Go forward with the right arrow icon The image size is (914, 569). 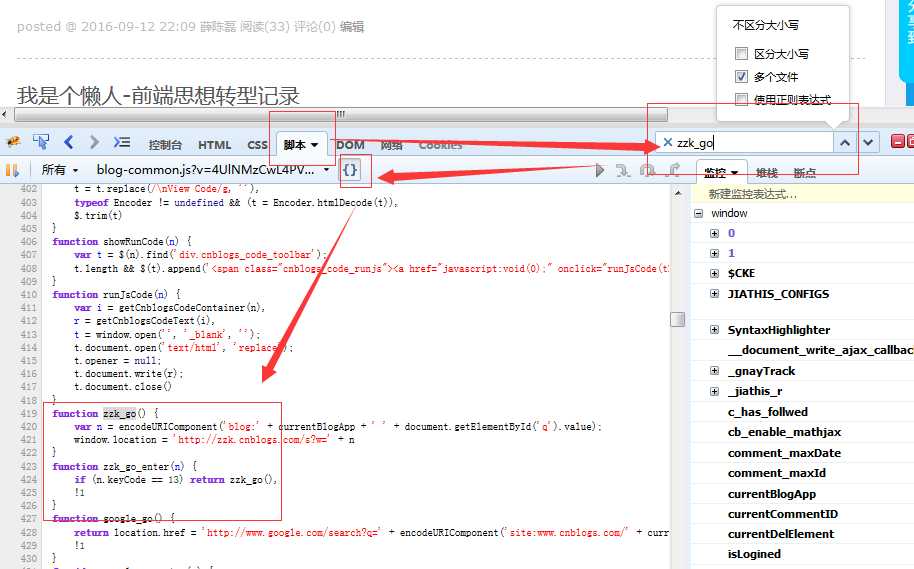[94, 142]
